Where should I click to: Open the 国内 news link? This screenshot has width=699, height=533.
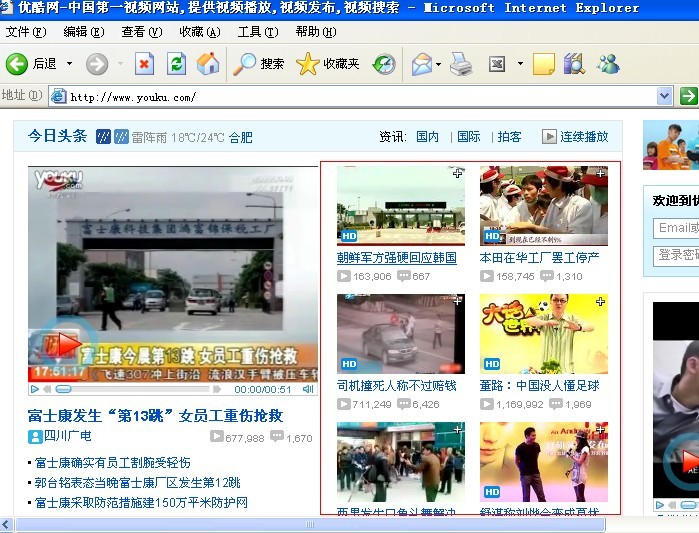click(x=428, y=136)
